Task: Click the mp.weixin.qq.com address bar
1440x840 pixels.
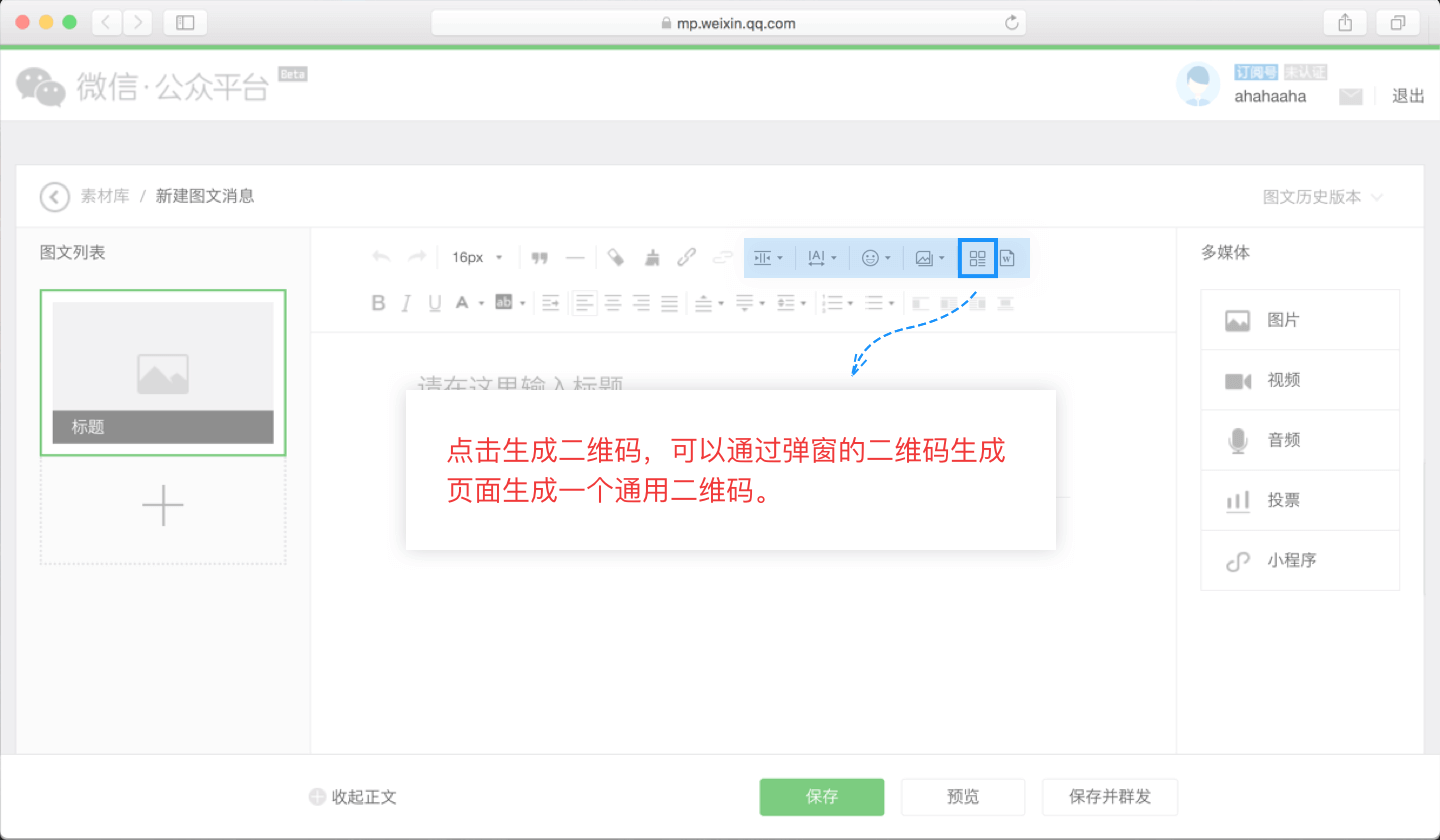Action: [x=728, y=22]
